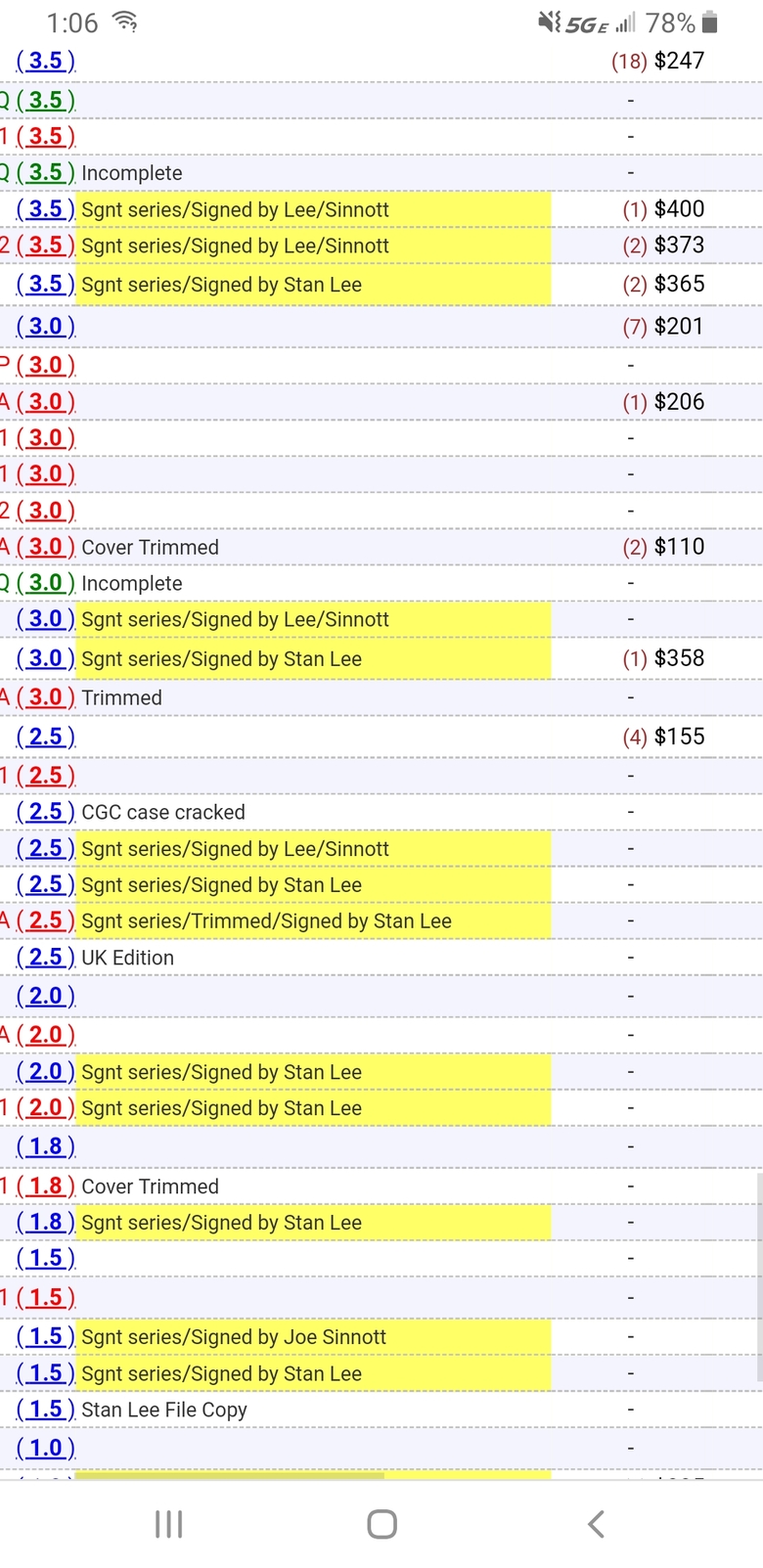
Task: Open the blue 3.5 grade link priced $247
Action: click(46, 61)
